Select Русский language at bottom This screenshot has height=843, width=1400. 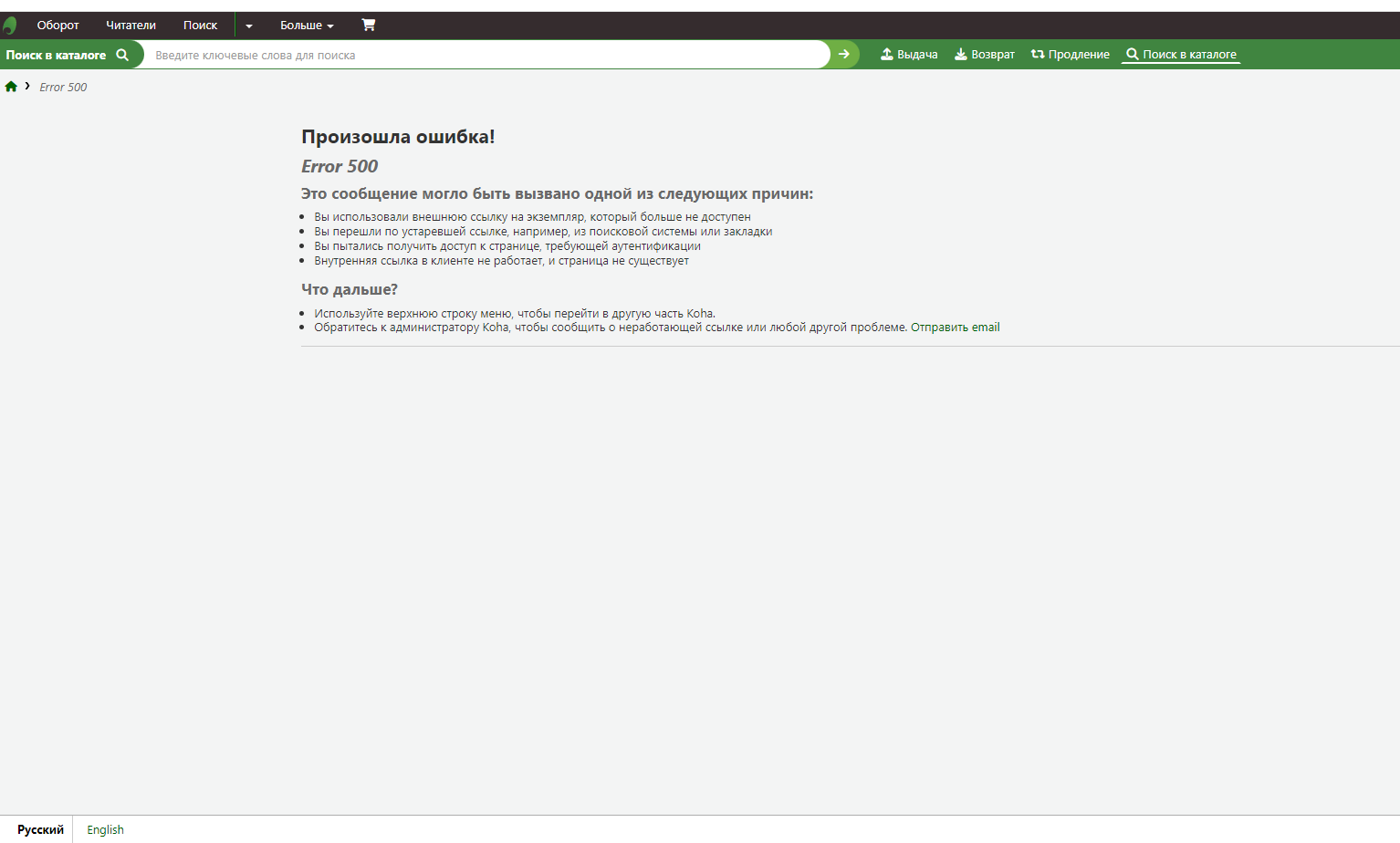[x=40, y=829]
